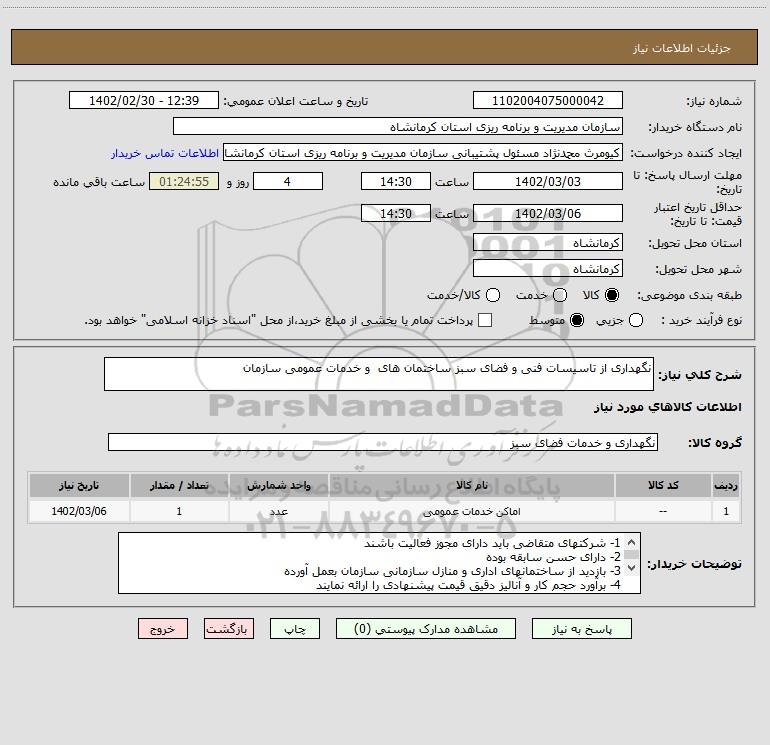Click the چاپ print button
Screen dimensions: 770x745
295,629
